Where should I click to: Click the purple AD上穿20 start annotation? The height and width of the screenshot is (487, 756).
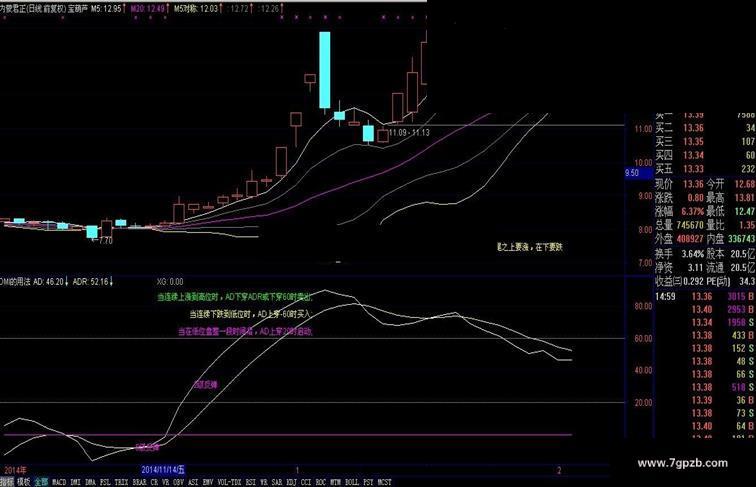tap(245, 332)
